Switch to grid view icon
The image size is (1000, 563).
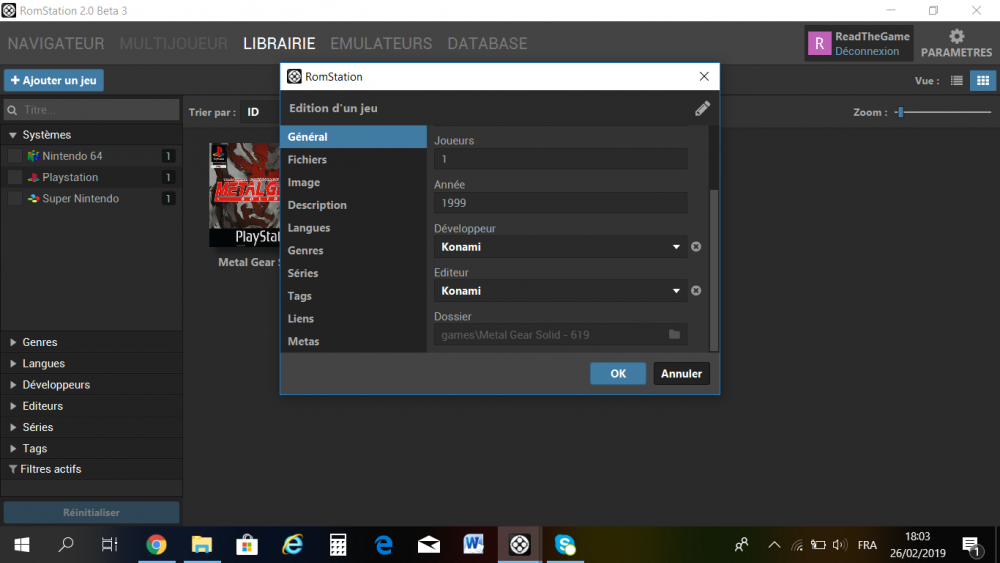[x=982, y=81]
